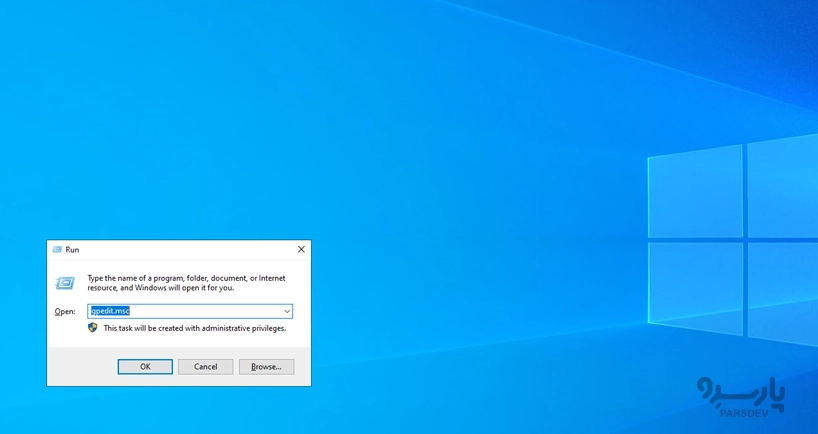Click the Run icon in the title bar
The width and height of the screenshot is (818, 434).
click(57, 250)
